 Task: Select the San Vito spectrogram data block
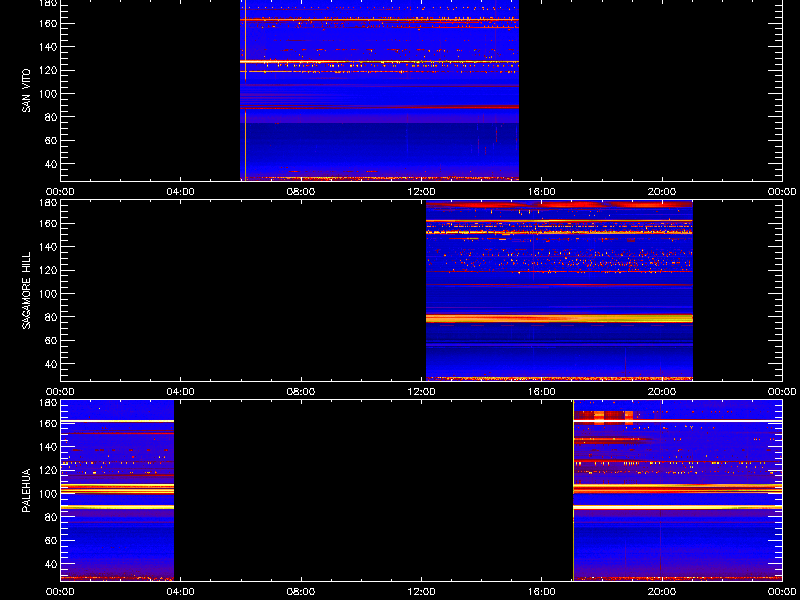(380, 90)
